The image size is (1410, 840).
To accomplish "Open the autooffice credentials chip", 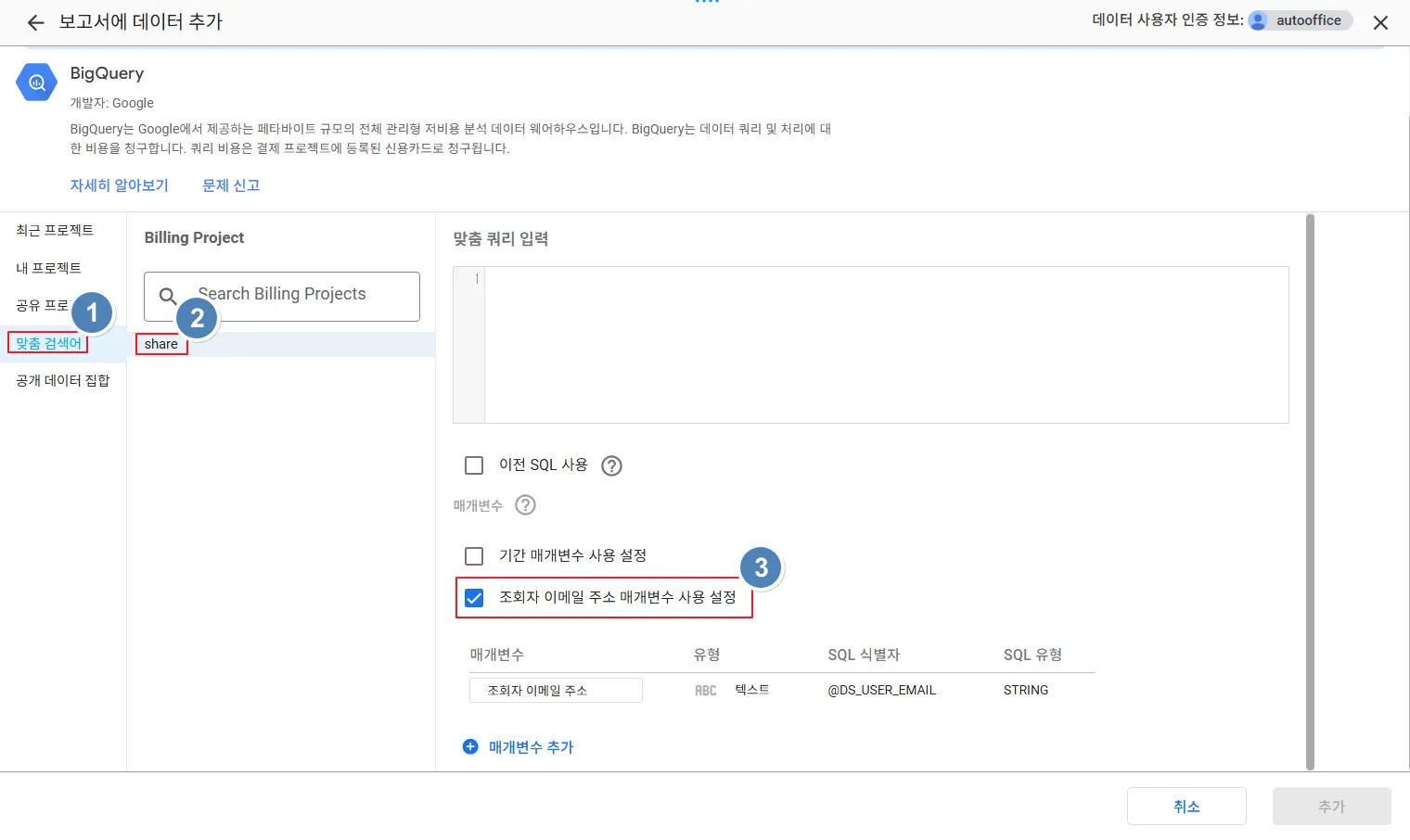I will (x=1300, y=20).
